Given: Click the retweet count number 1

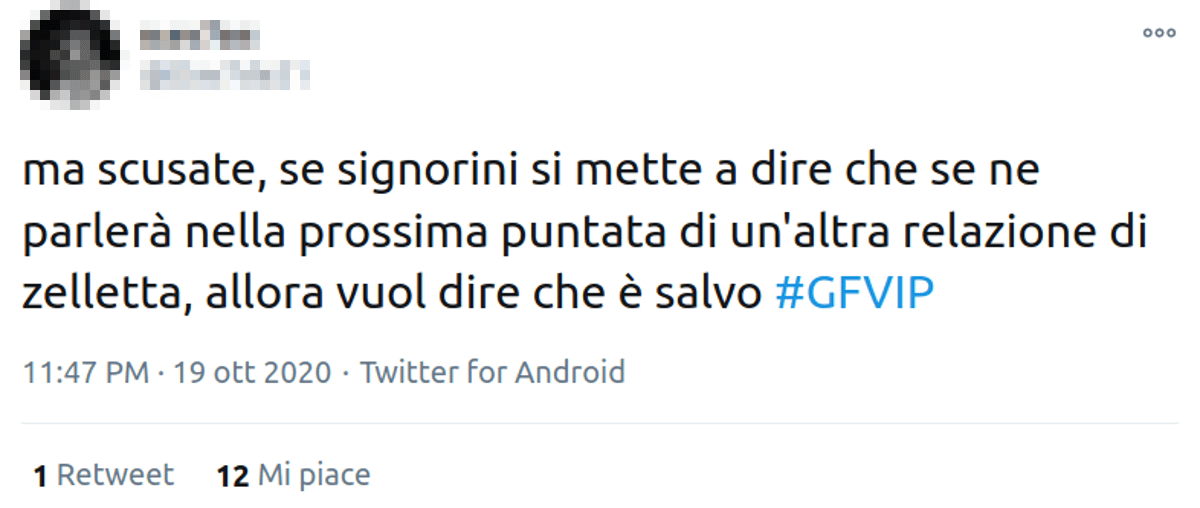Looking at the screenshot, I should 40,476.
